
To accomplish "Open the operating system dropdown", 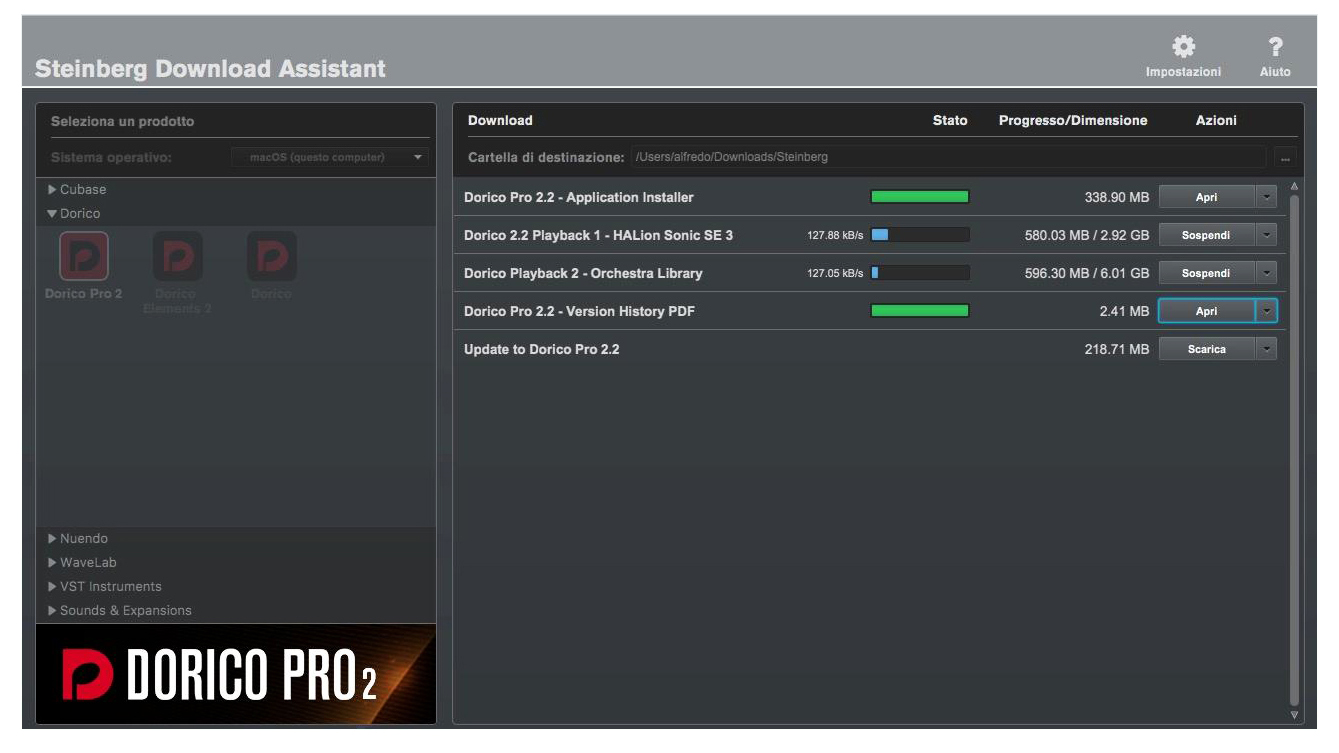I will coord(329,157).
